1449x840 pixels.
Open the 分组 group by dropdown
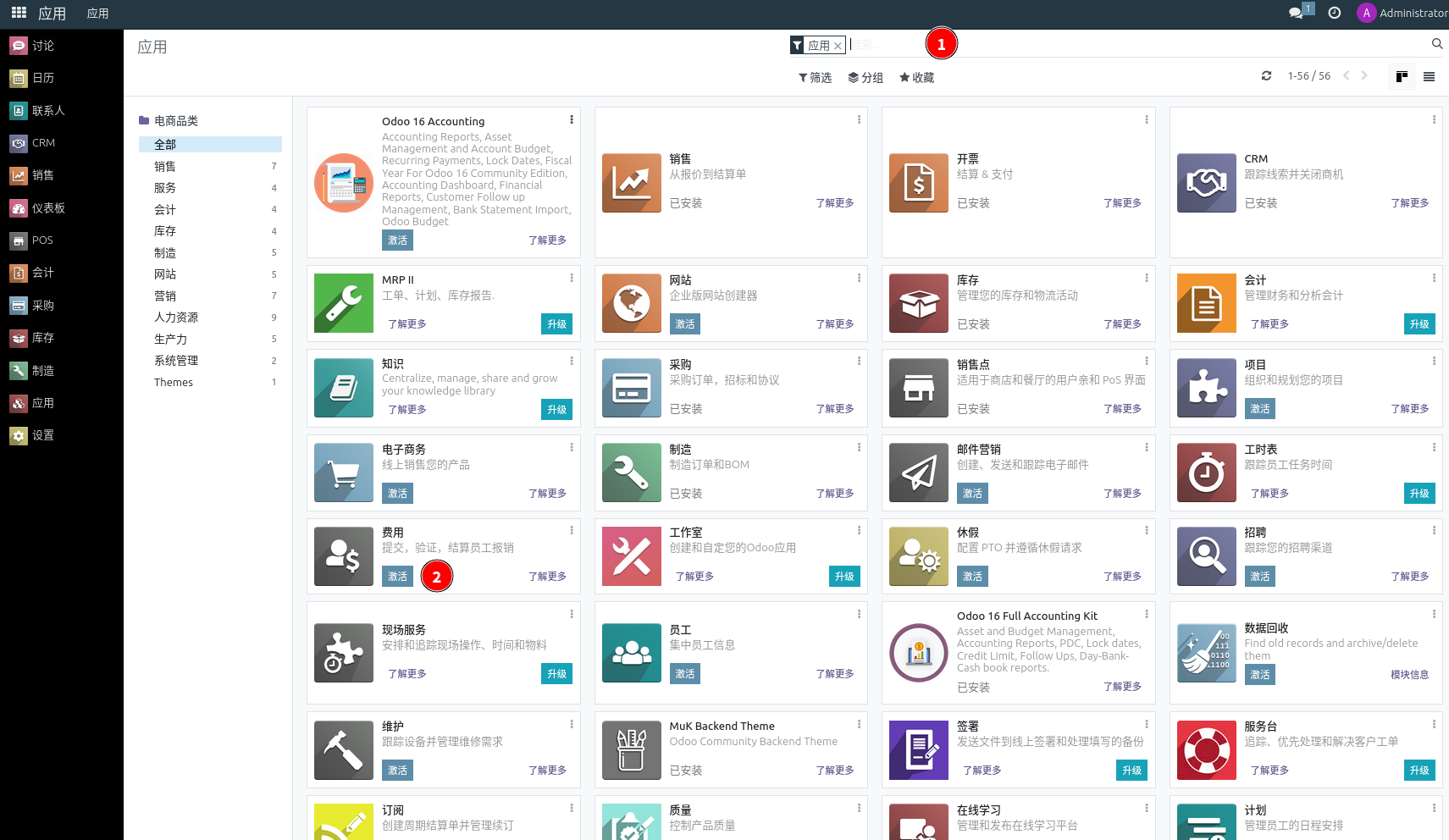click(x=866, y=78)
